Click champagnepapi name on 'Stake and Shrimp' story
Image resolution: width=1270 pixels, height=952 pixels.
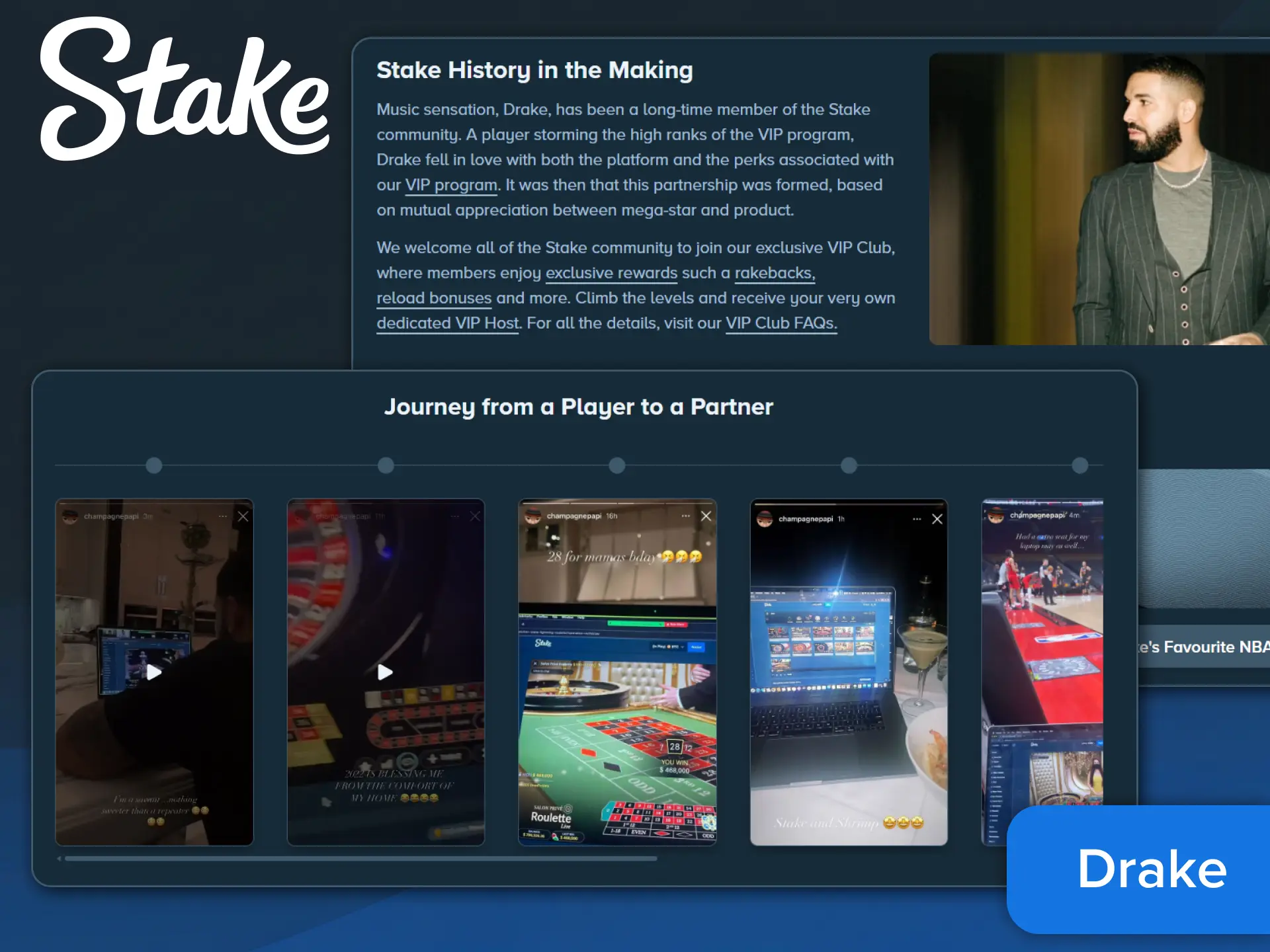806,519
